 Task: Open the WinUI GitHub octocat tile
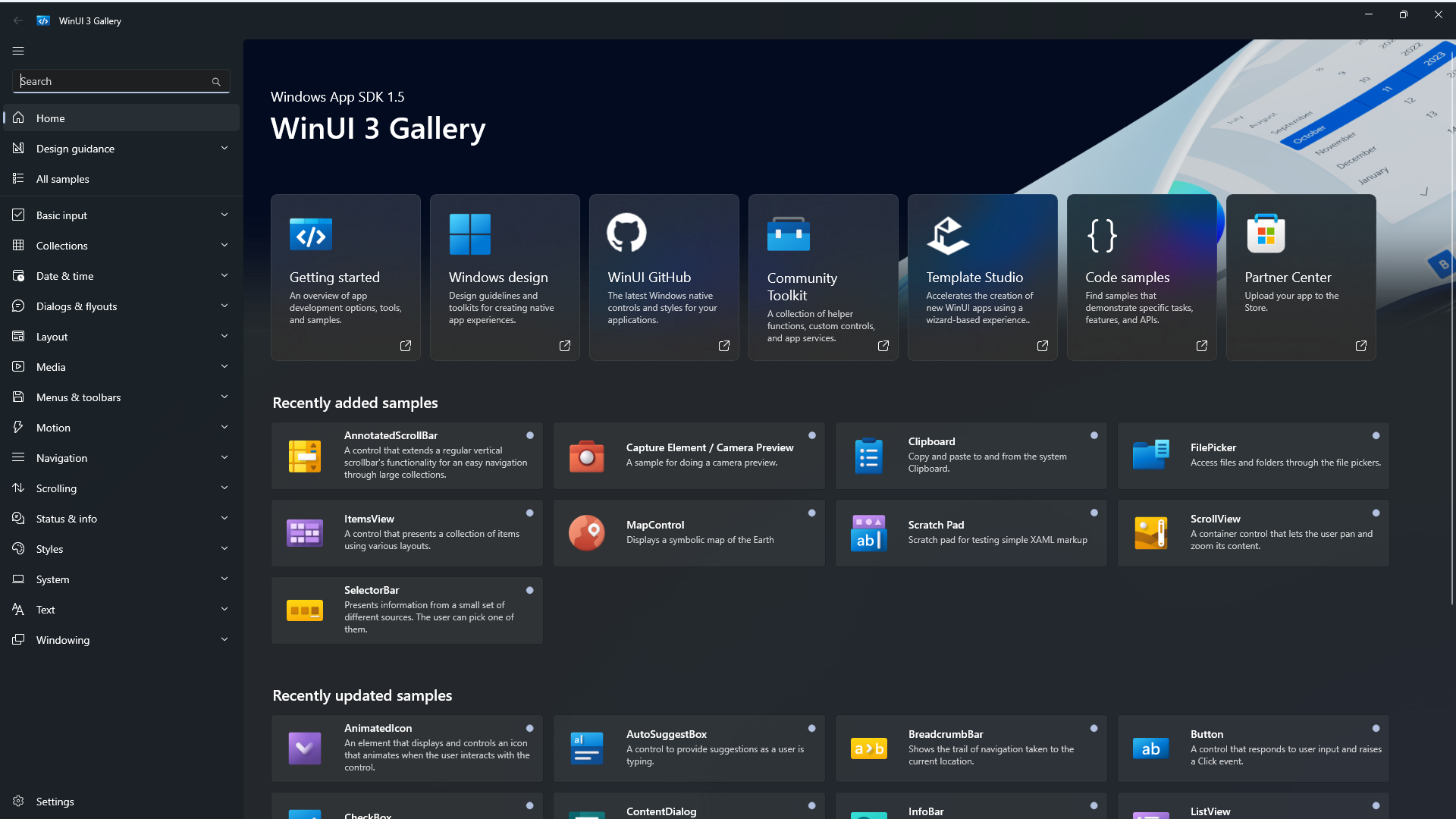point(626,233)
